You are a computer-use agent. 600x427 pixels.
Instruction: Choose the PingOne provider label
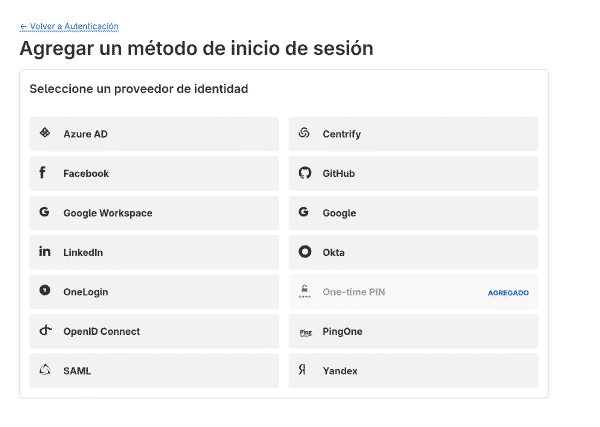pos(342,332)
